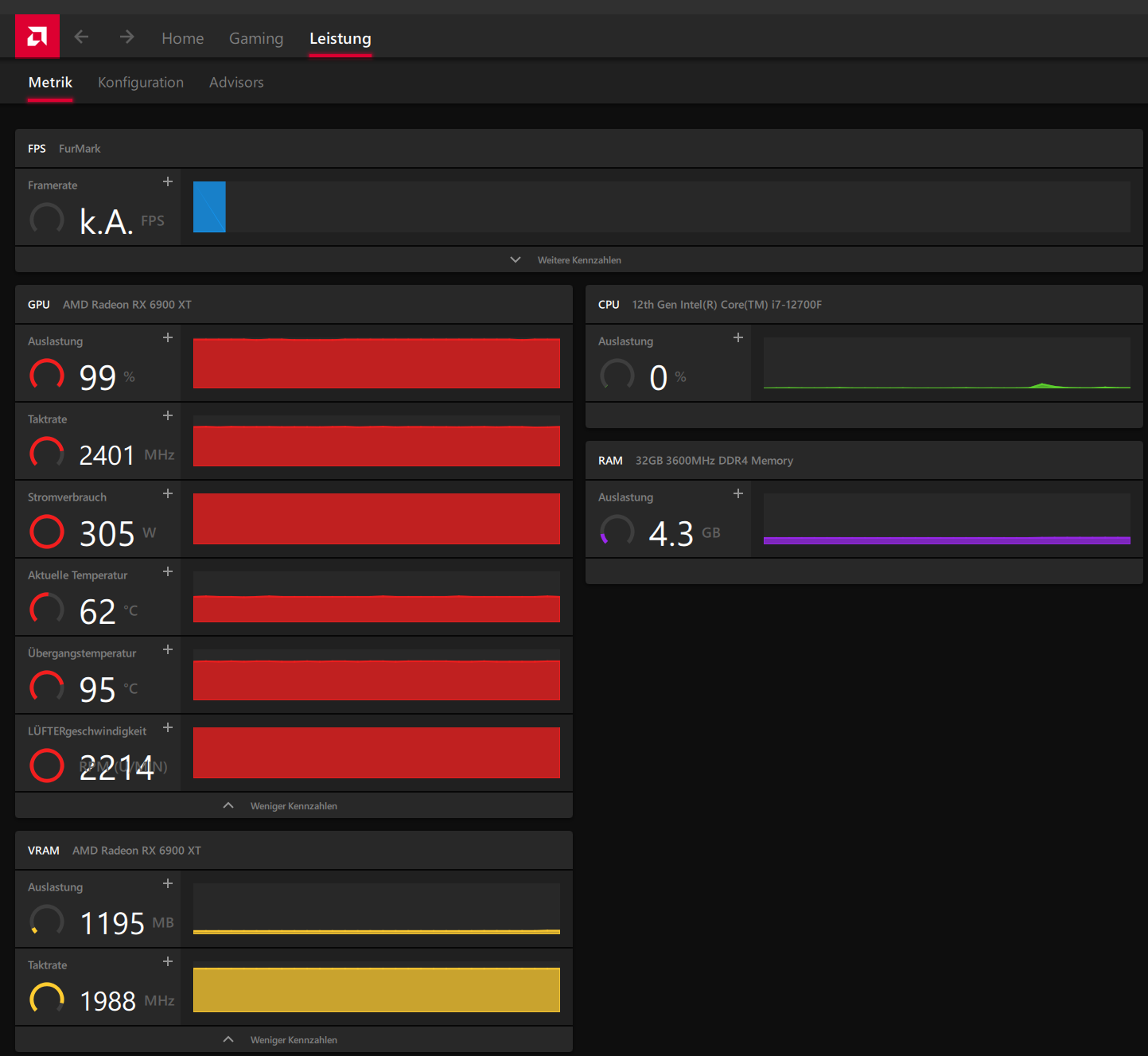
Task: Click plus icon for GPU Taktrate
Action: pyautogui.click(x=168, y=415)
